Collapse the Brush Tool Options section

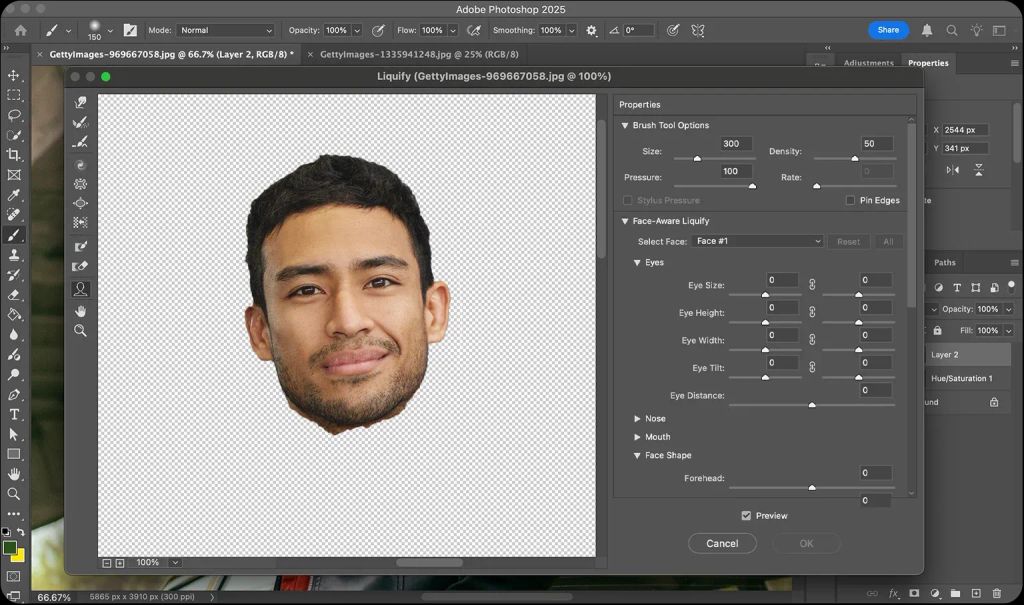(625, 126)
